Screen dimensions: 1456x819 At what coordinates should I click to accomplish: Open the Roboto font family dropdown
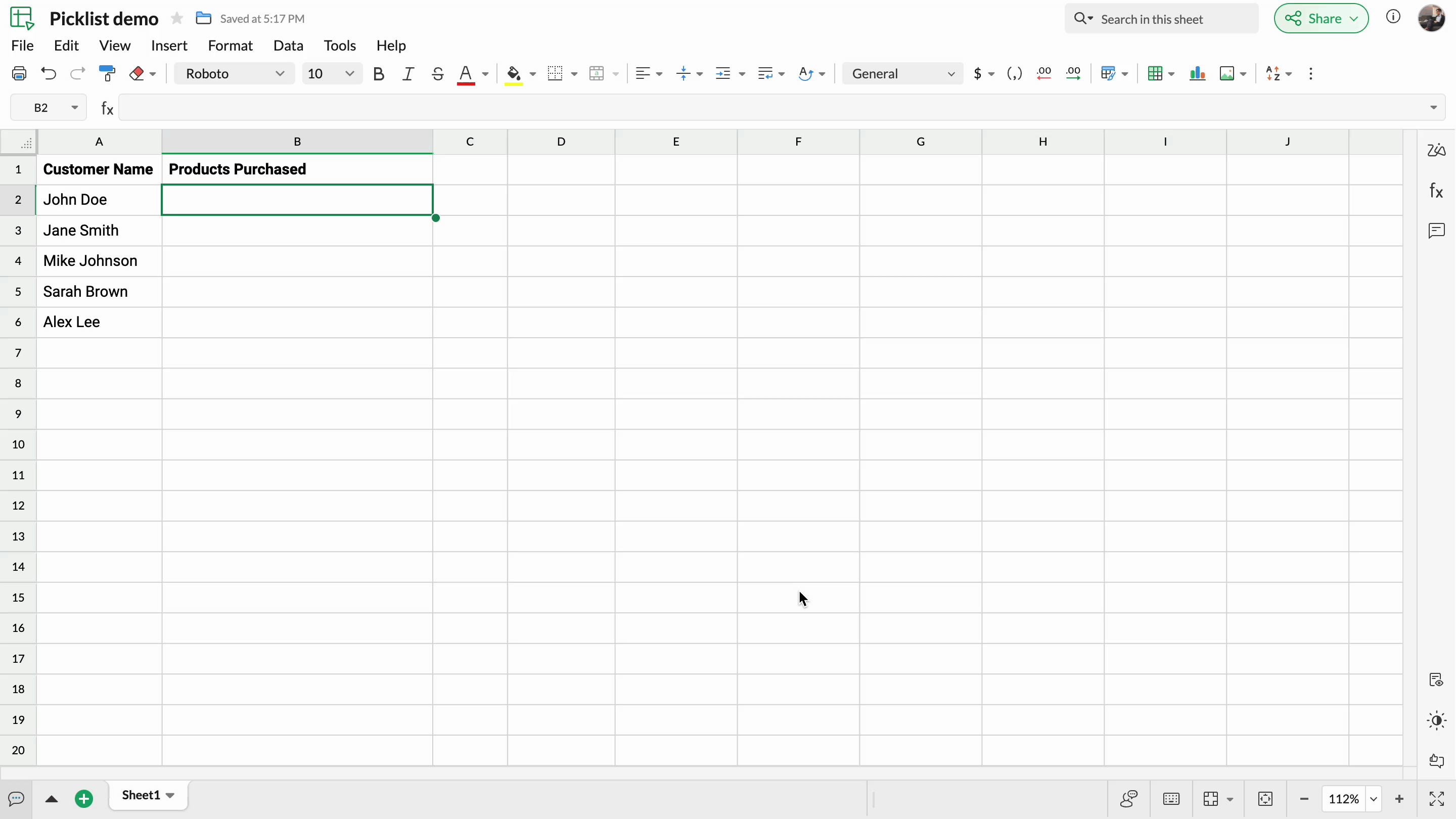[234, 73]
